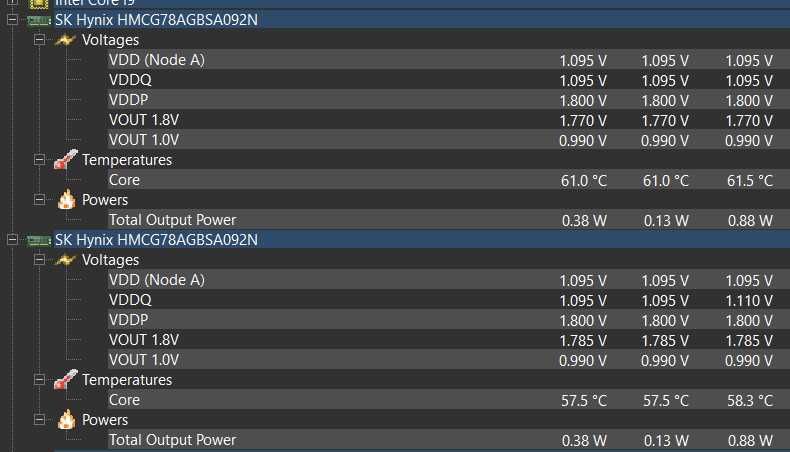The width and height of the screenshot is (790, 452).
Task: Click the Temperatures thermometer icon of first module
Action: [x=66, y=159]
